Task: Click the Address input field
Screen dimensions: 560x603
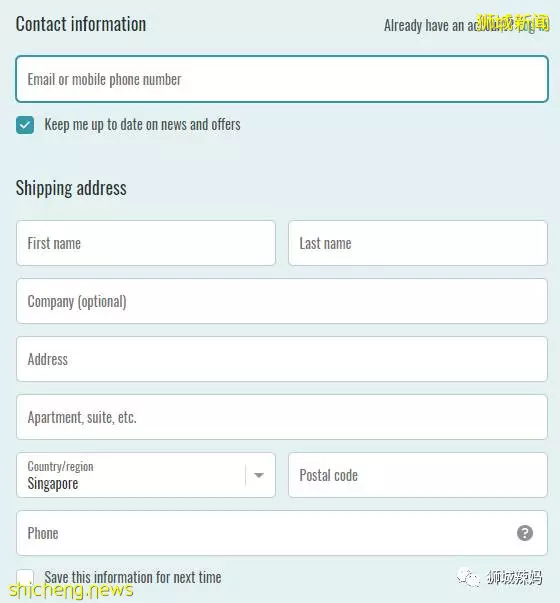Action: [x=282, y=359]
